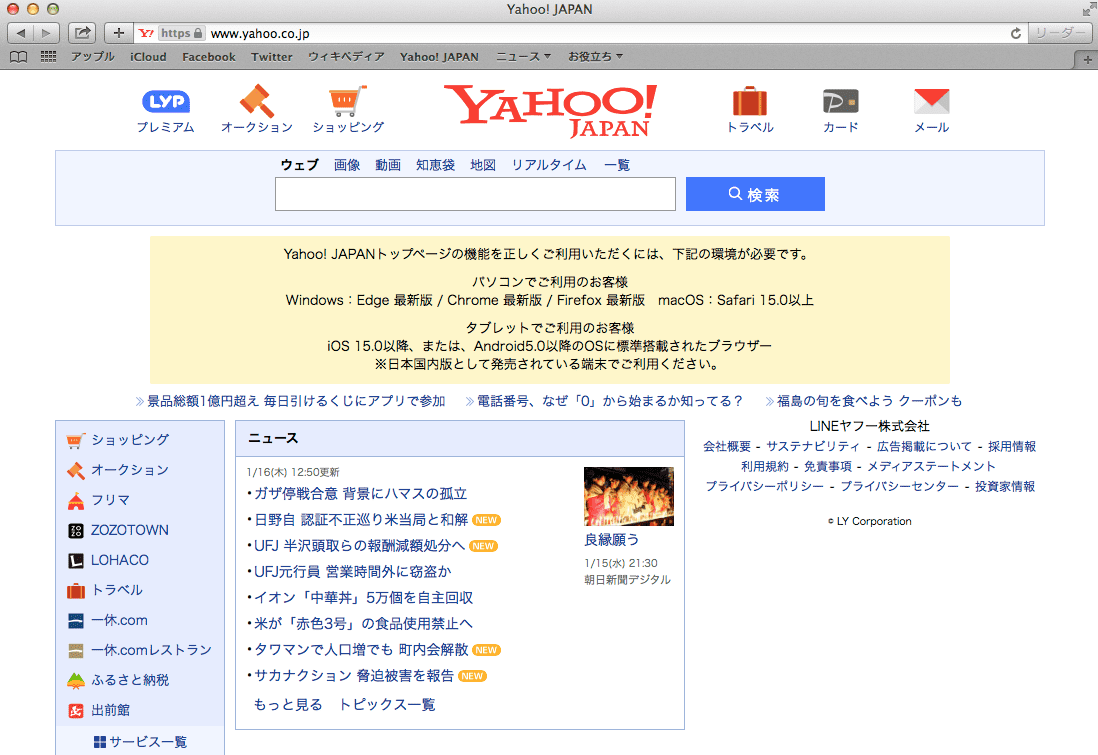
Task: Click the Safari share button
Action: click(x=83, y=33)
